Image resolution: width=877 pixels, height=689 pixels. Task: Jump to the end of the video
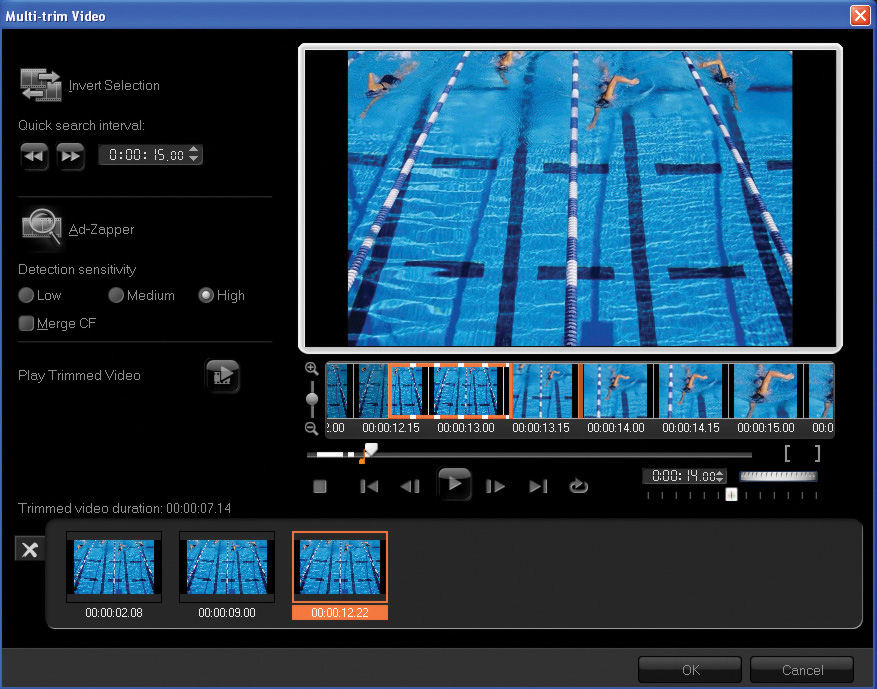538,487
